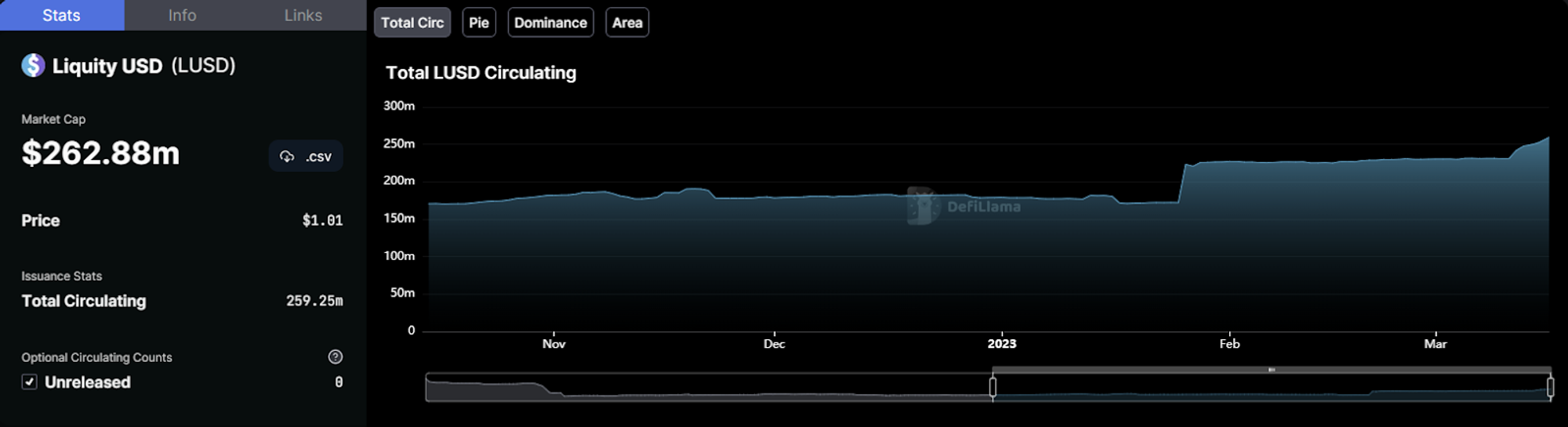Open the Info tab
The image size is (1568, 427).
pos(182,15)
